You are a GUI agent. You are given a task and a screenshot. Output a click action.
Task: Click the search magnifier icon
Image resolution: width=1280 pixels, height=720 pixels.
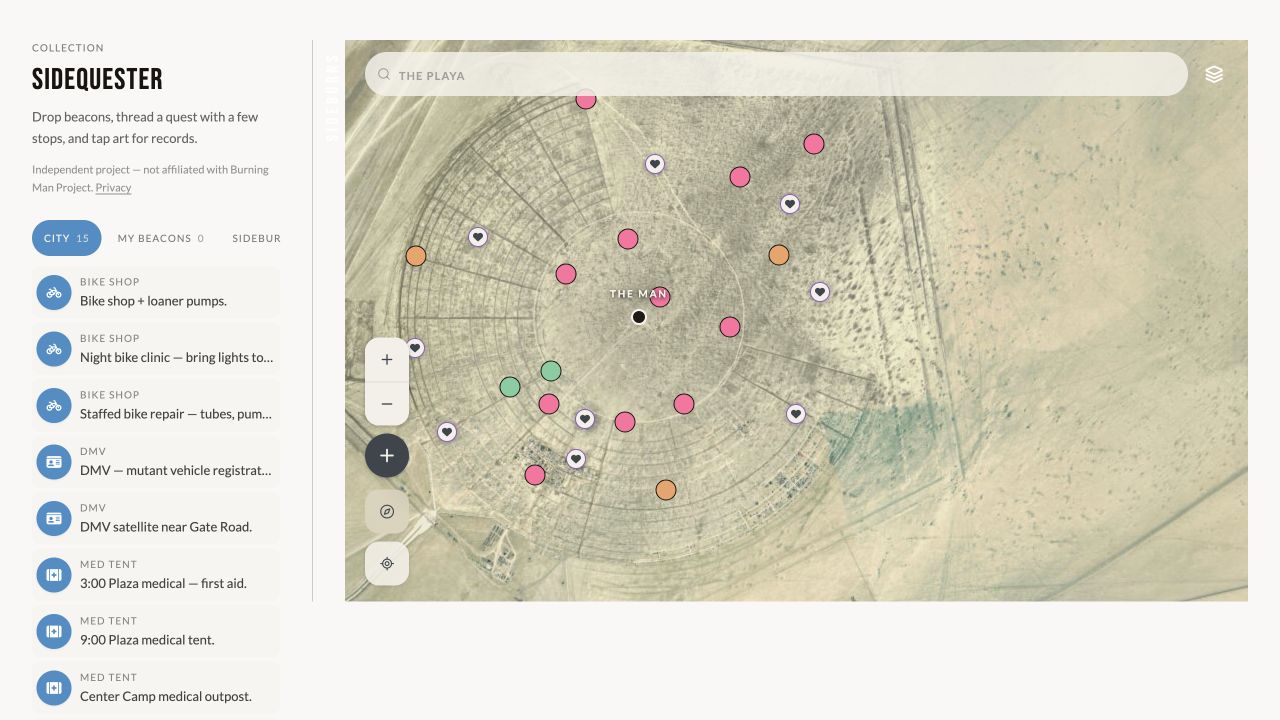pyautogui.click(x=384, y=74)
